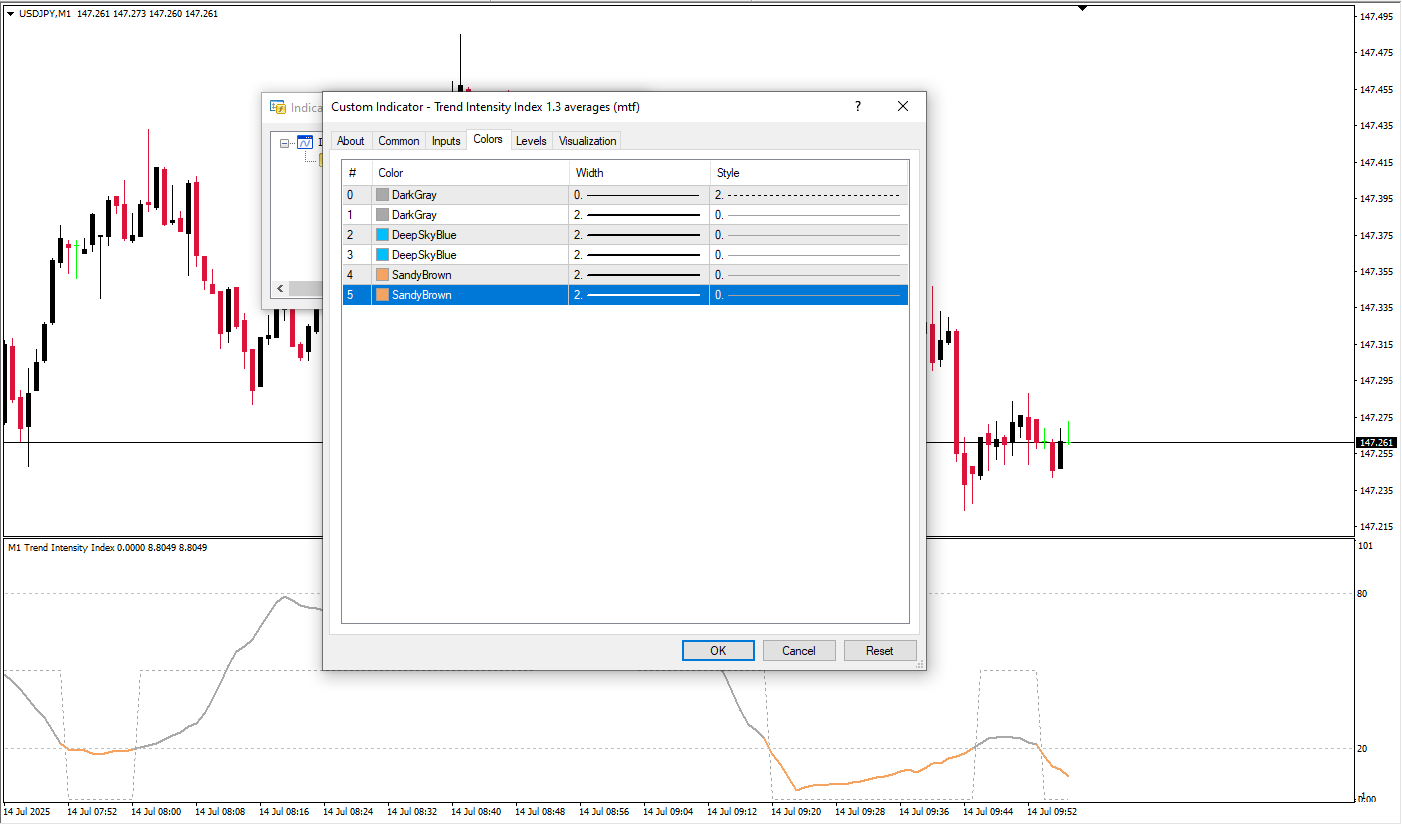Go to the Levels tab
The width and height of the screenshot is (1402, 825).
tap(531, 141)
